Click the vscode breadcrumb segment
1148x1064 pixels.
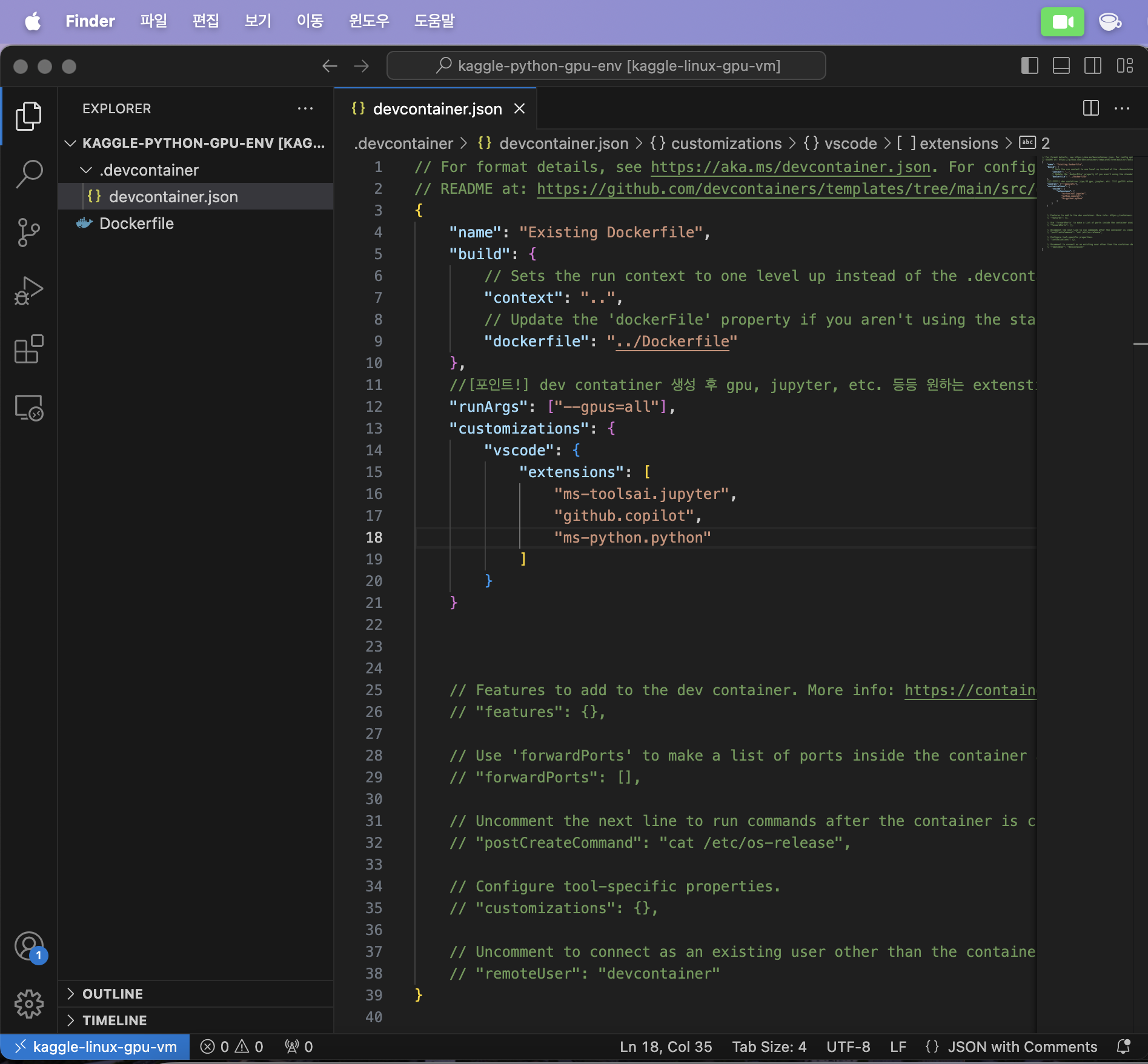(840, 144)
